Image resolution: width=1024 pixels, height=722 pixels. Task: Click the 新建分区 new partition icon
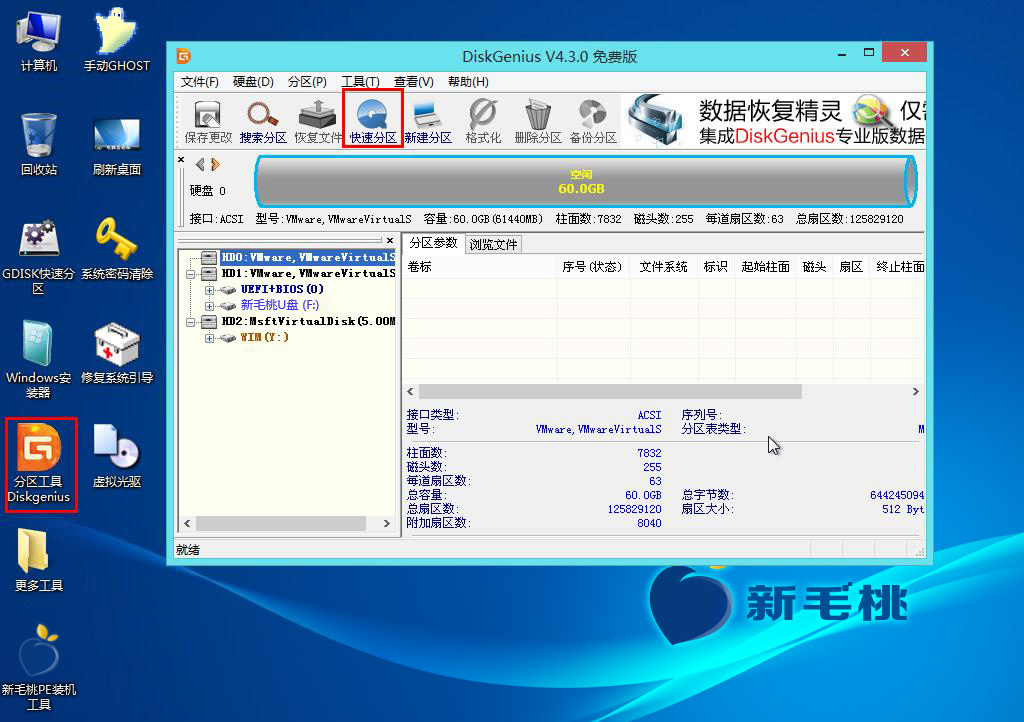[x=428, y=121]
